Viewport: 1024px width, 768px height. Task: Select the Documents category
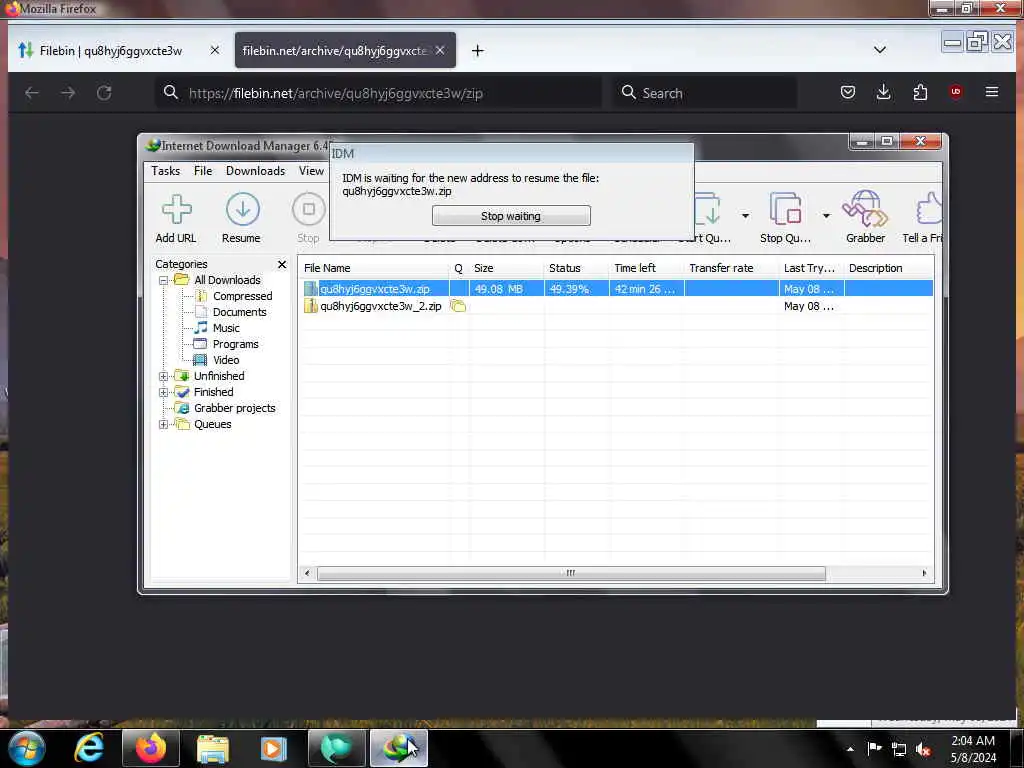[x=239, y=312]
